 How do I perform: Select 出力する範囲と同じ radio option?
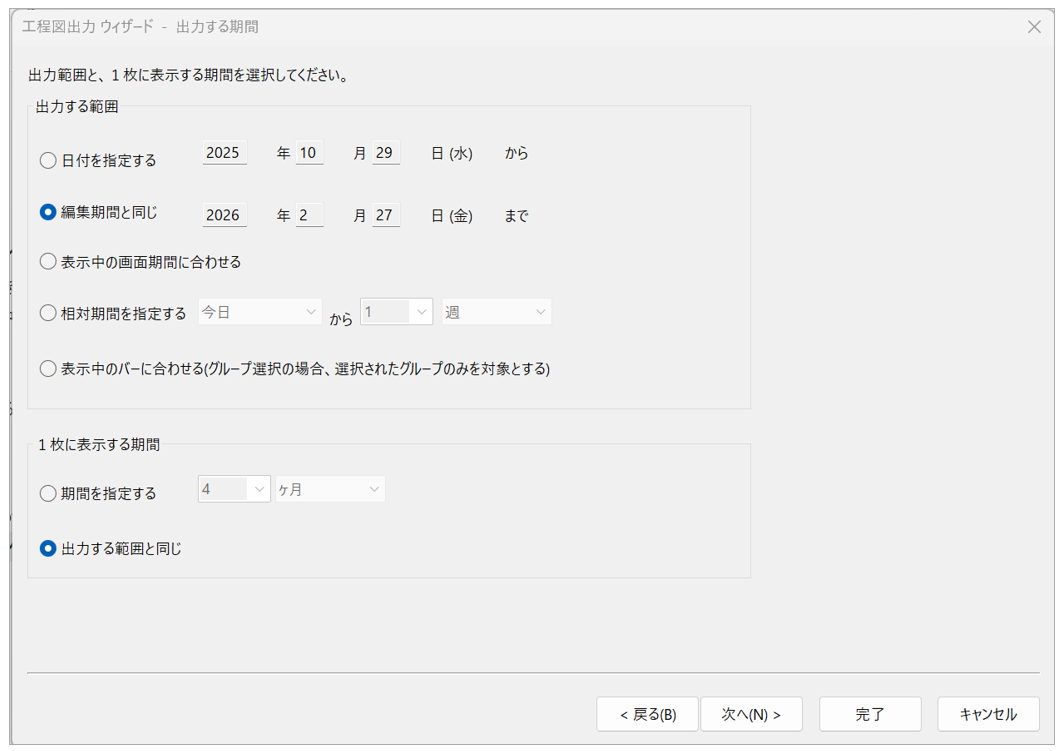[48, 548]
